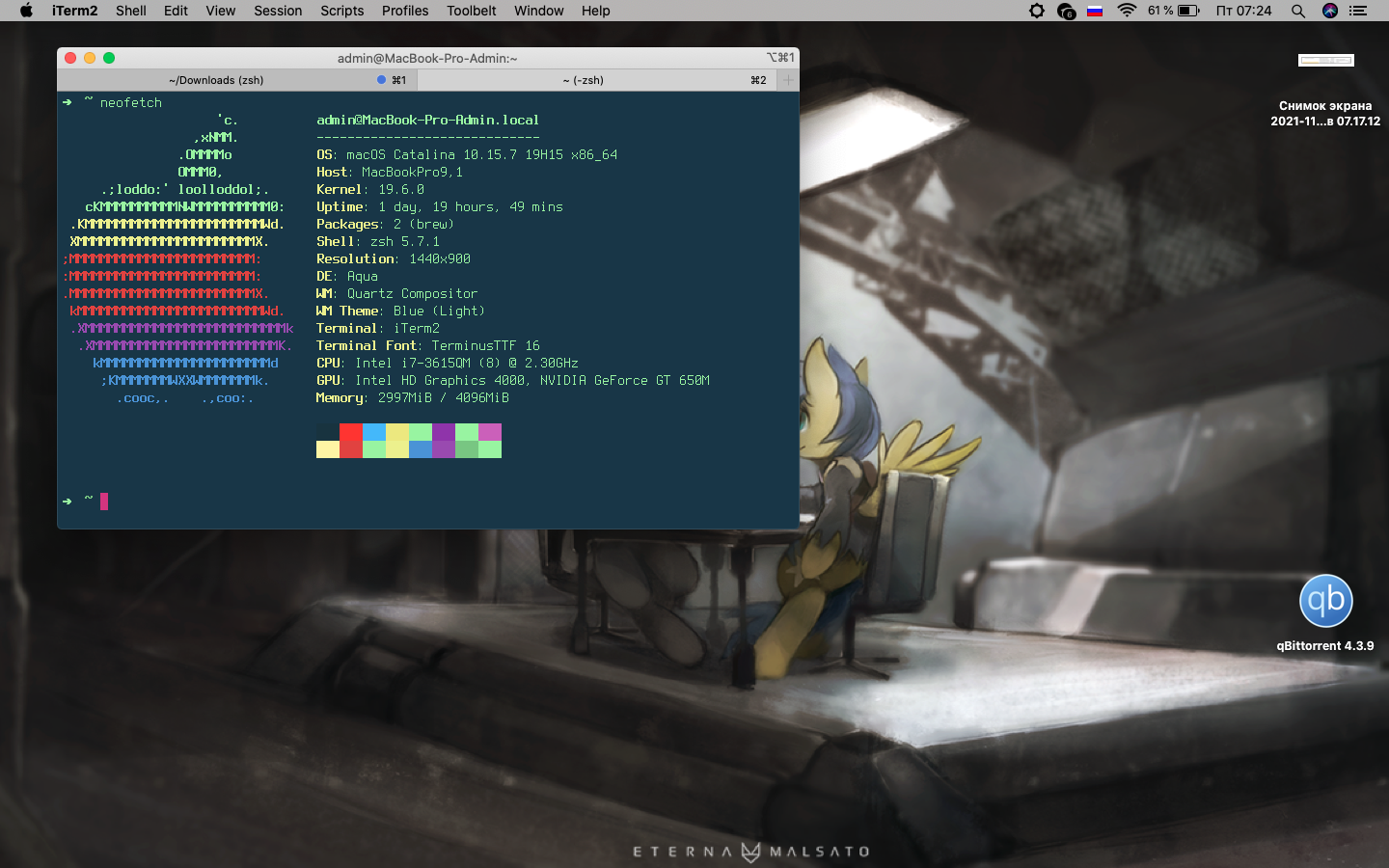Click the Uptime line in neofetch output
Screen dimensions: 1389x868
pyautogui.click(x=440, y=206)
